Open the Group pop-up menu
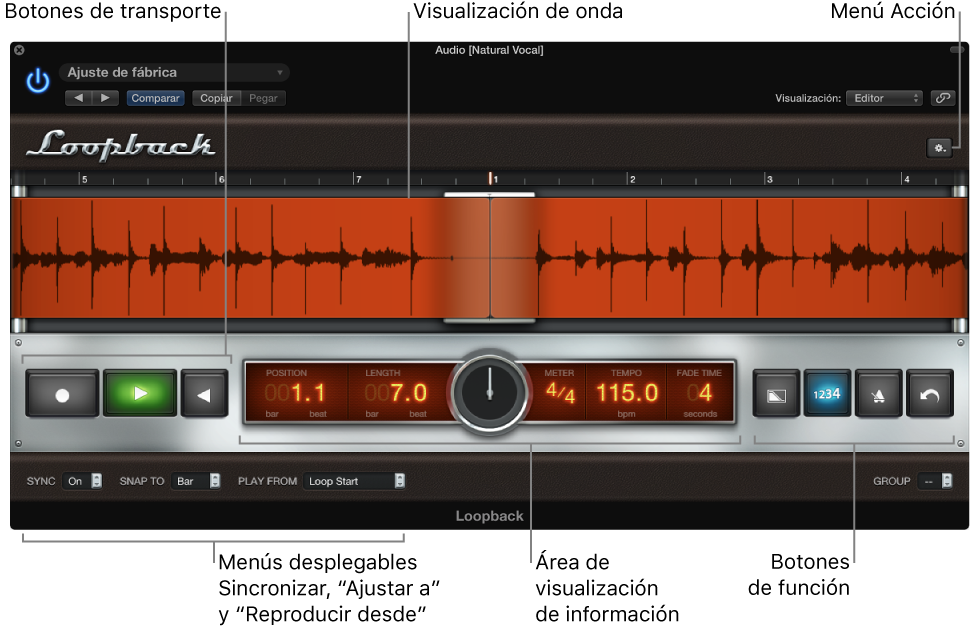970x630 pixels. 935,481
